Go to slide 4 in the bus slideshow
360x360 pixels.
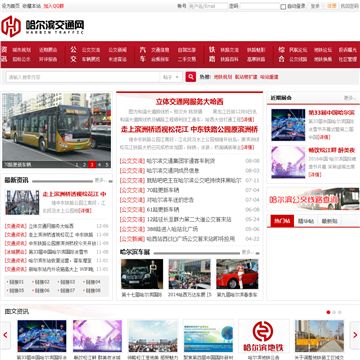pos(99,164)
